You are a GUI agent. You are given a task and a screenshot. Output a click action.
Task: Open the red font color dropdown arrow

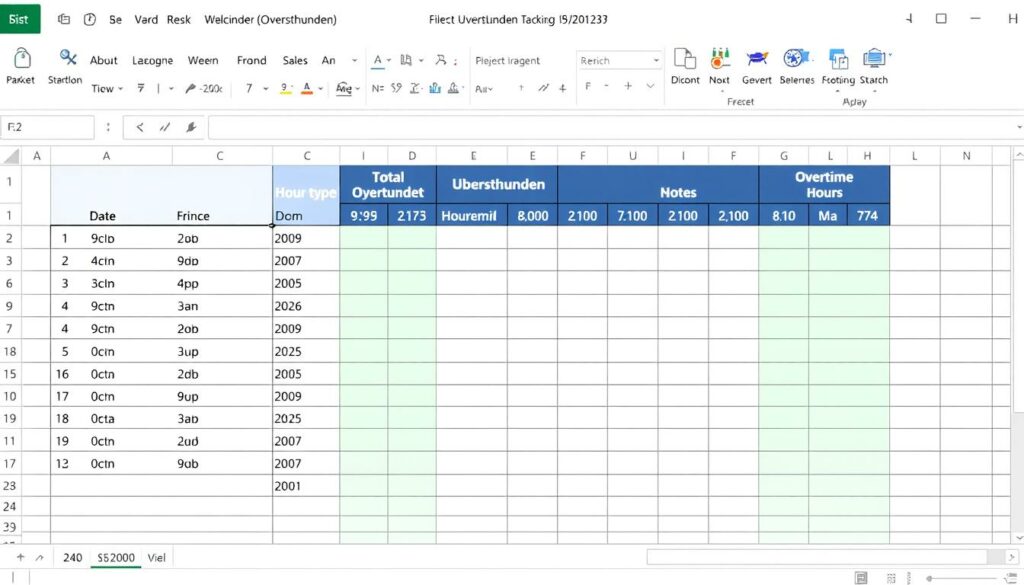pos(321,89)
